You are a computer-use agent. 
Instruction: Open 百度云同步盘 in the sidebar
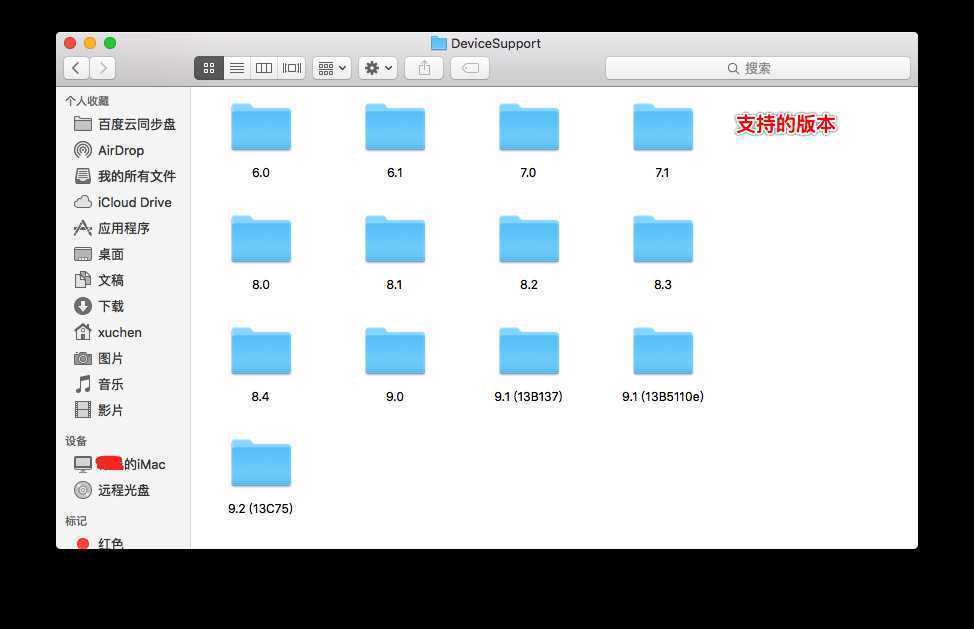[x=124, y=124]
